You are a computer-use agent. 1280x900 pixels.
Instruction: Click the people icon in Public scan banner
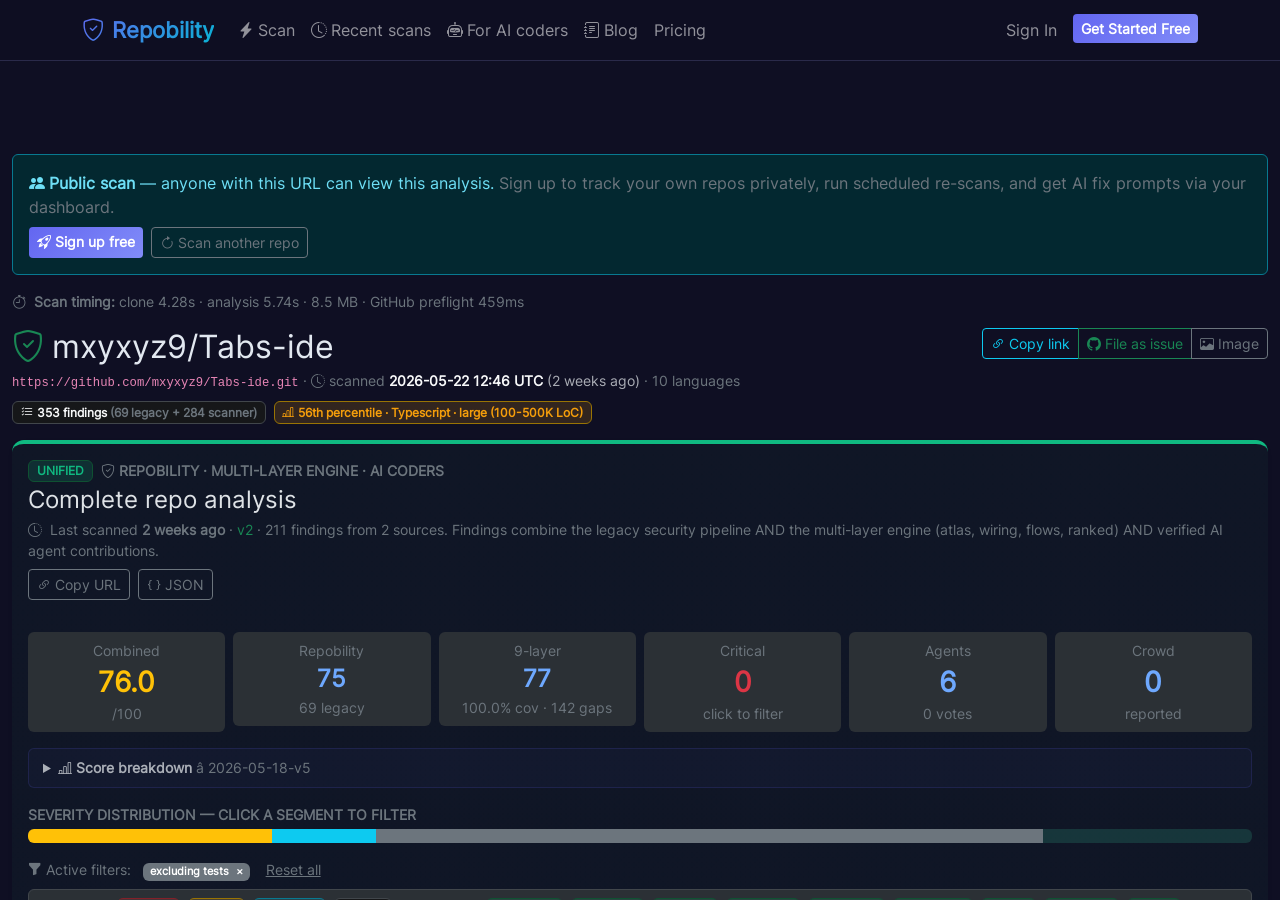(37, 183)
